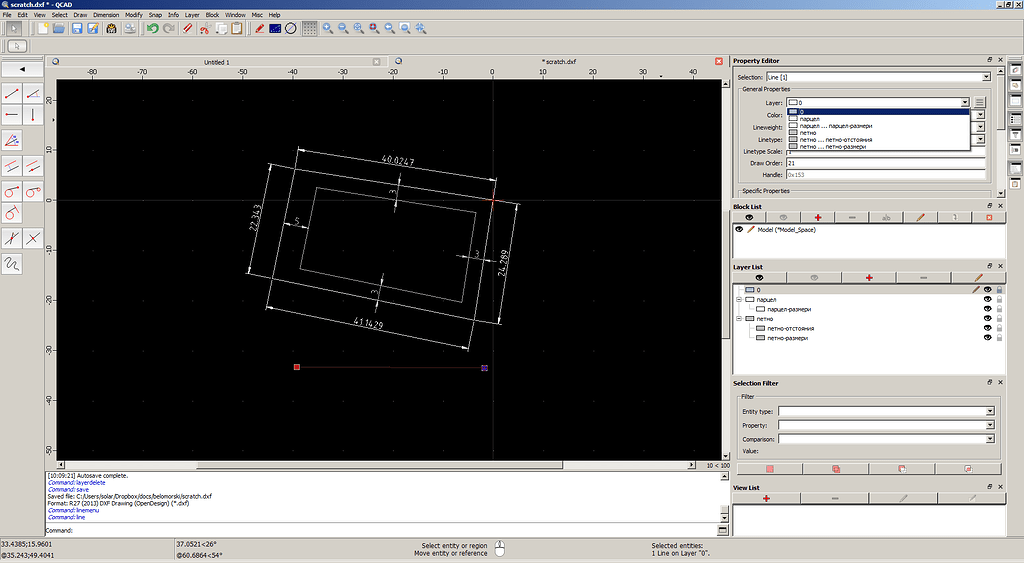Toggle visibility of 'парцел-размери' layer
This screenshot has width=1024, height=563.
(x=987, y=309)
